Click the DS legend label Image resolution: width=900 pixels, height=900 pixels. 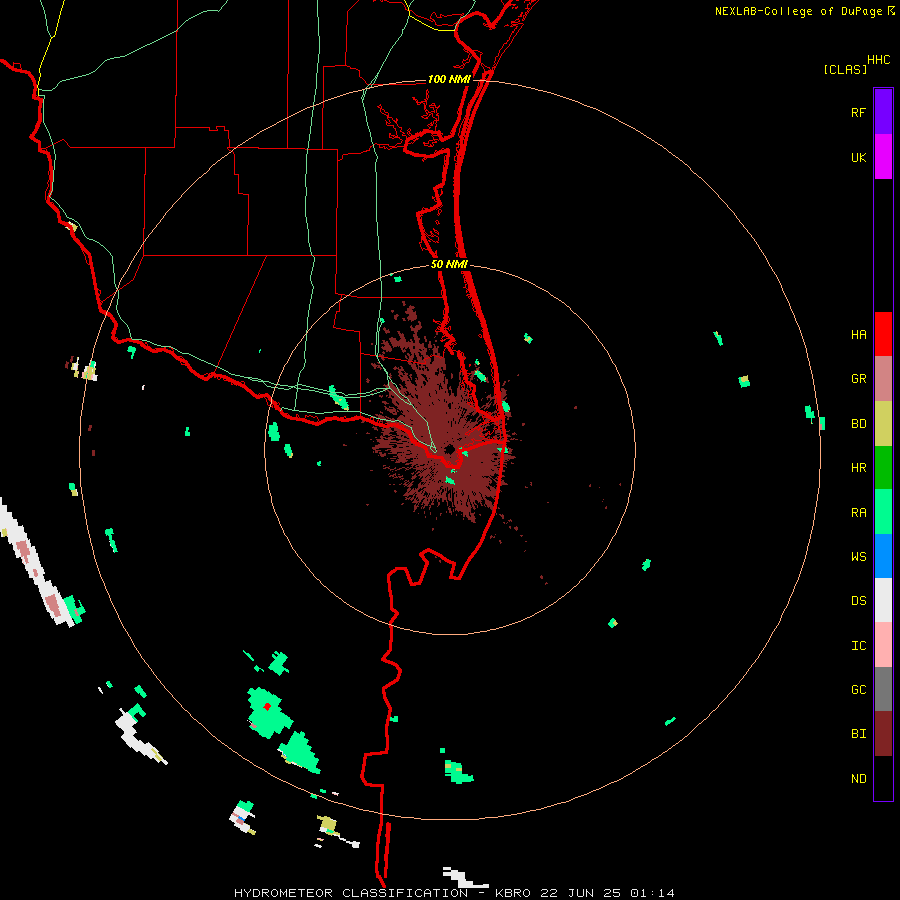(858, 601)
